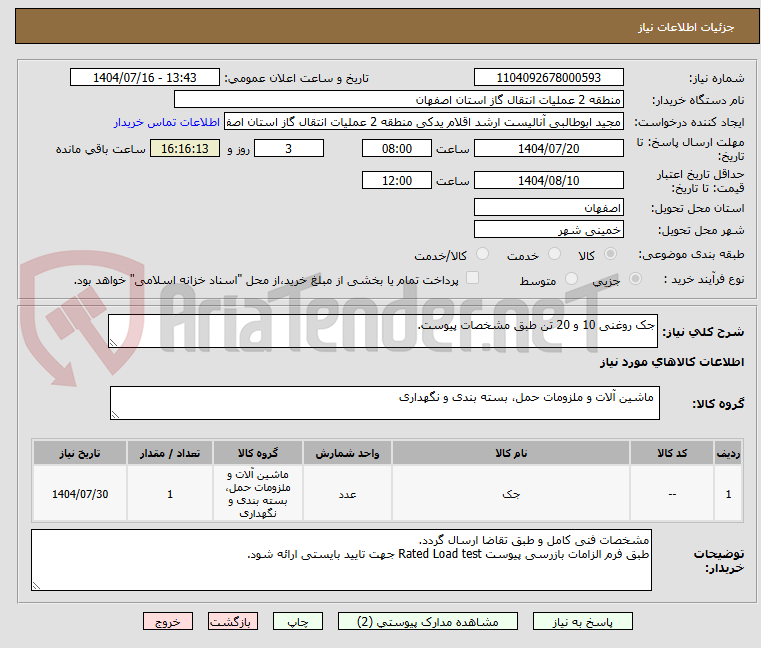Click the announcement date field 1404/07/16 - 13:43
Viewport: 761px width, 648px height.
click(145, 78)
